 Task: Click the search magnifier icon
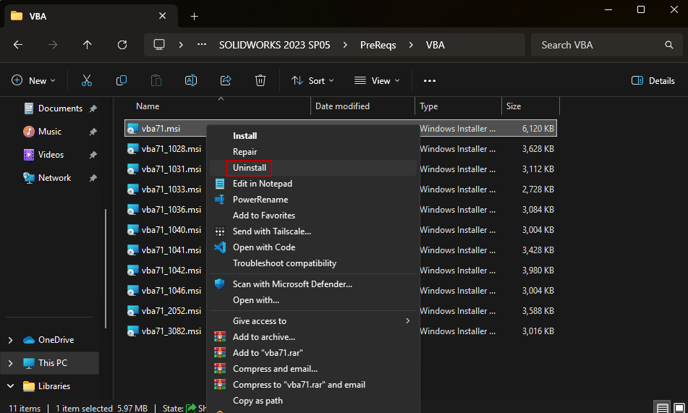click(669, 45)
